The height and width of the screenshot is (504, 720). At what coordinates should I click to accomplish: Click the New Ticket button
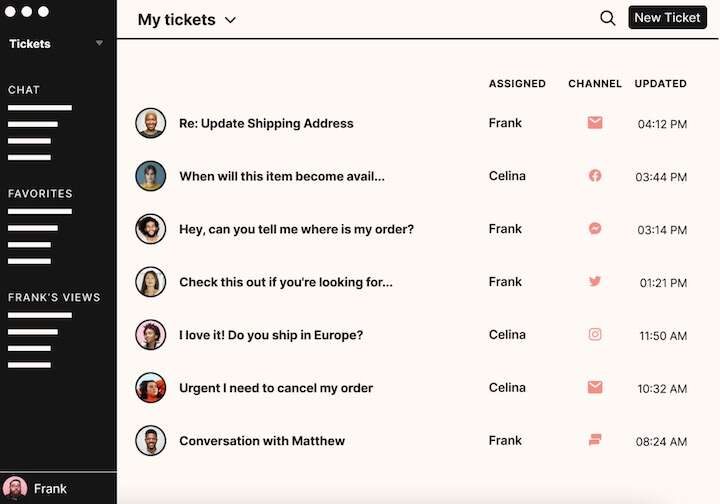[667, 18]
